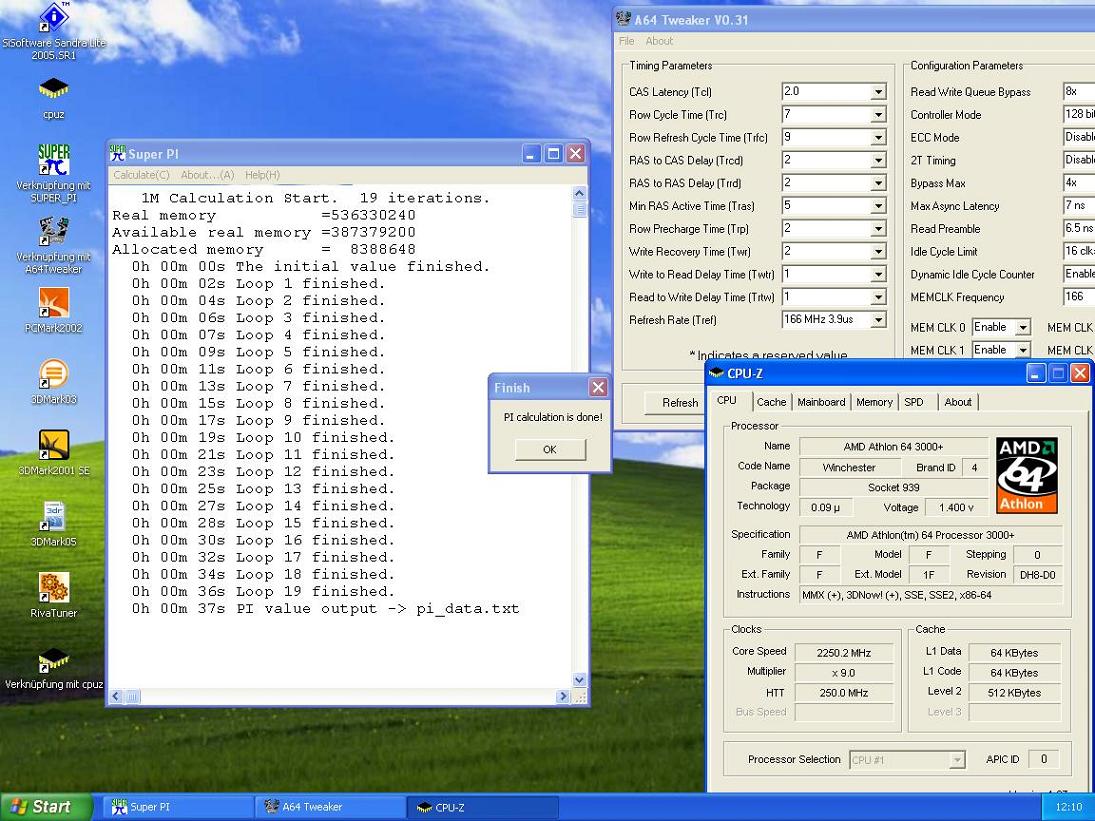
Task: Click the Super PI vertical scrollbar down arrow
Action: pos(579,680)
